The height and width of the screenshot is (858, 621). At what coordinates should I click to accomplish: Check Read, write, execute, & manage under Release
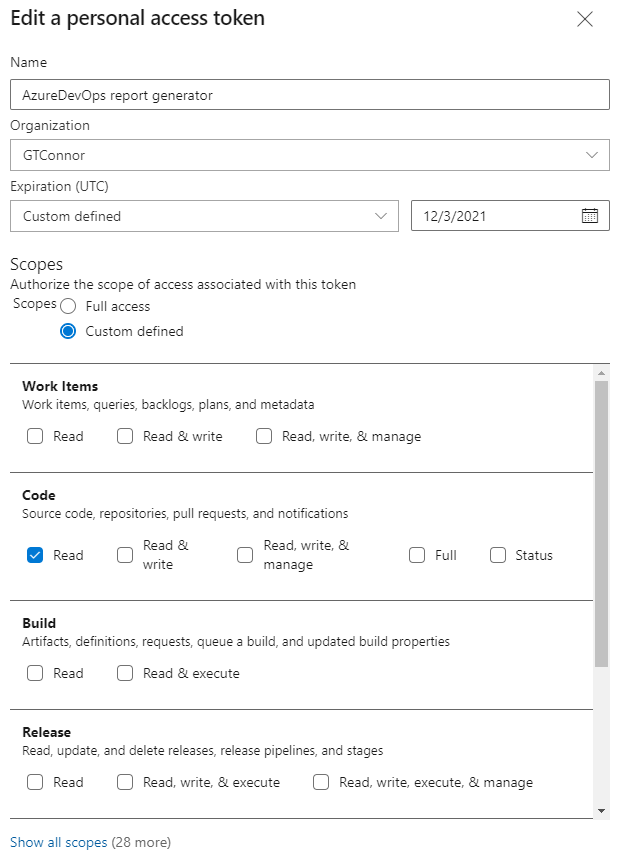(x=321, y=782)
